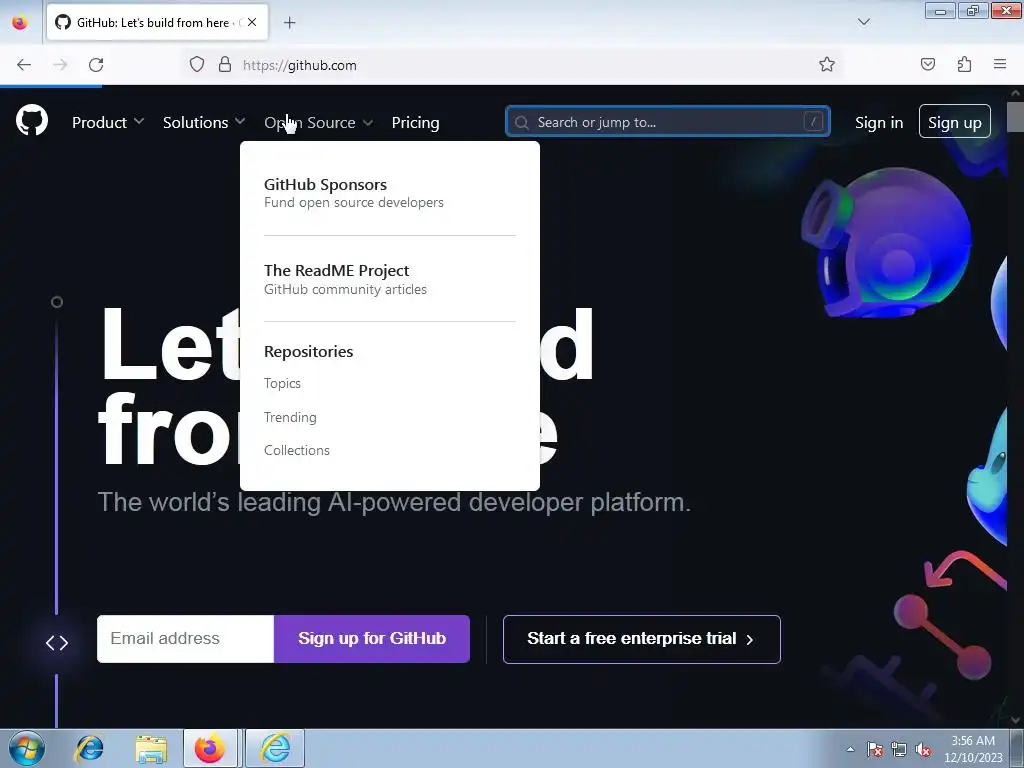Screen dimensions: 1024x768
Task: Select Topics under Repositories
Action: [282, 383]
